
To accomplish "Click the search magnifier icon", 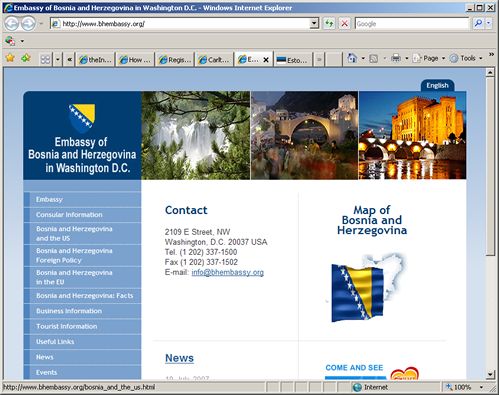I will (478, 23).
